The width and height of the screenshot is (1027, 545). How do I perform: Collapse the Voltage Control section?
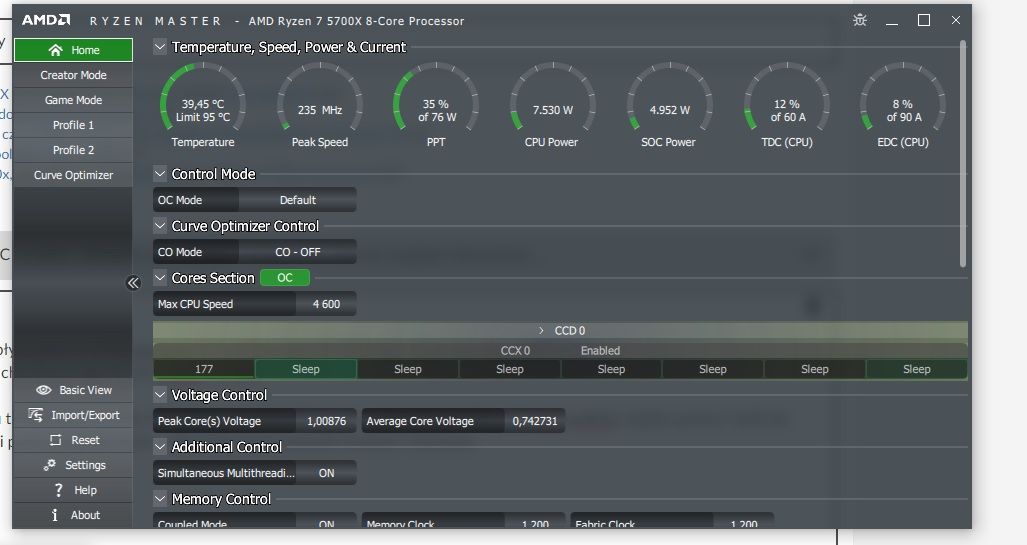tap(159, 395)
